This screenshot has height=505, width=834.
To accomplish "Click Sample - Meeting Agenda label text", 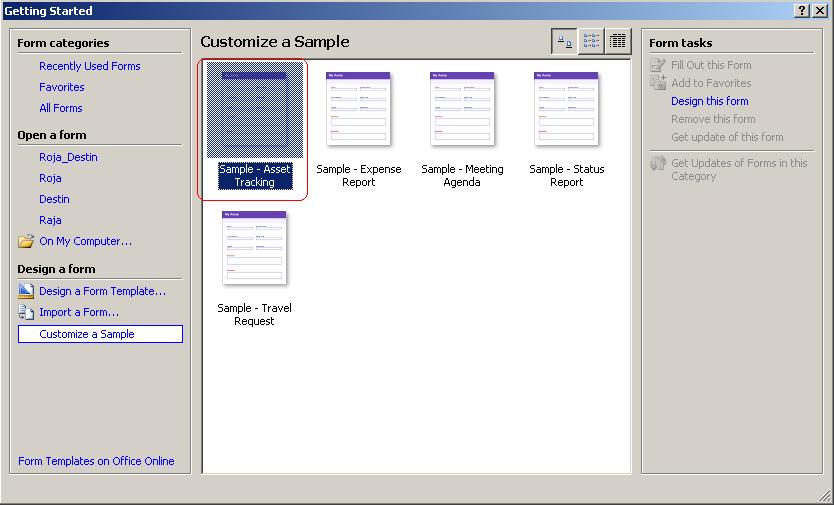I will (x=462, y=176).
